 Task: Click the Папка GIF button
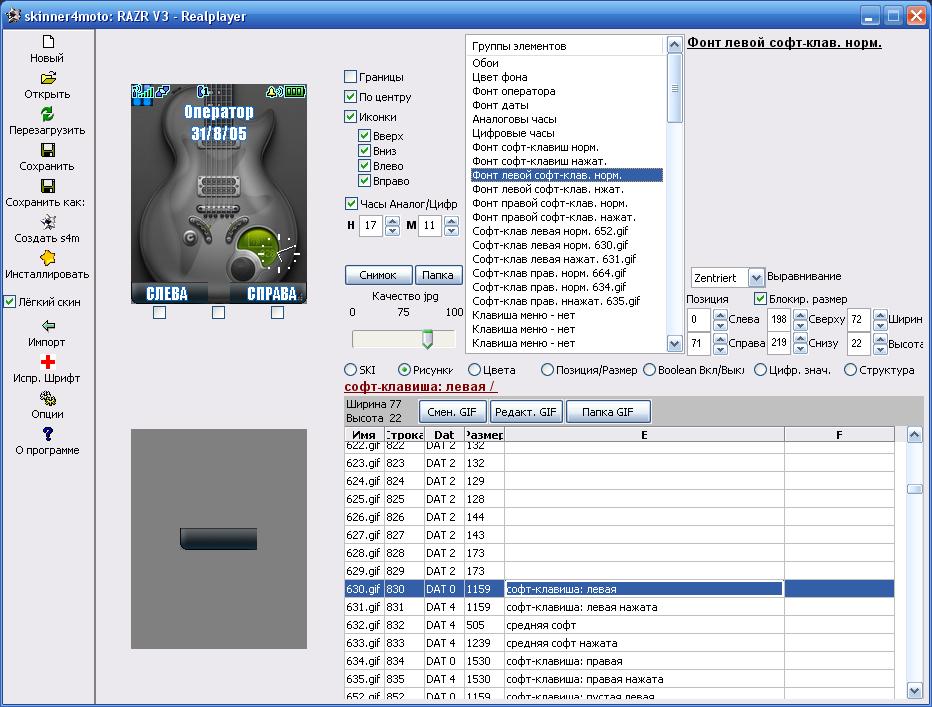[608, 411]
